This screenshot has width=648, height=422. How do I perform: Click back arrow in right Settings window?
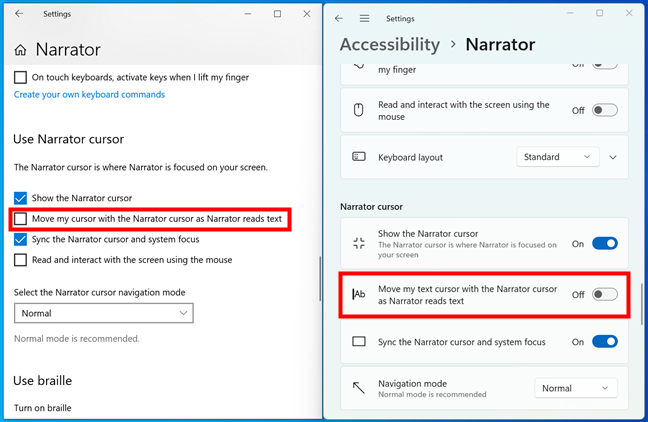[x=339, y=19]
